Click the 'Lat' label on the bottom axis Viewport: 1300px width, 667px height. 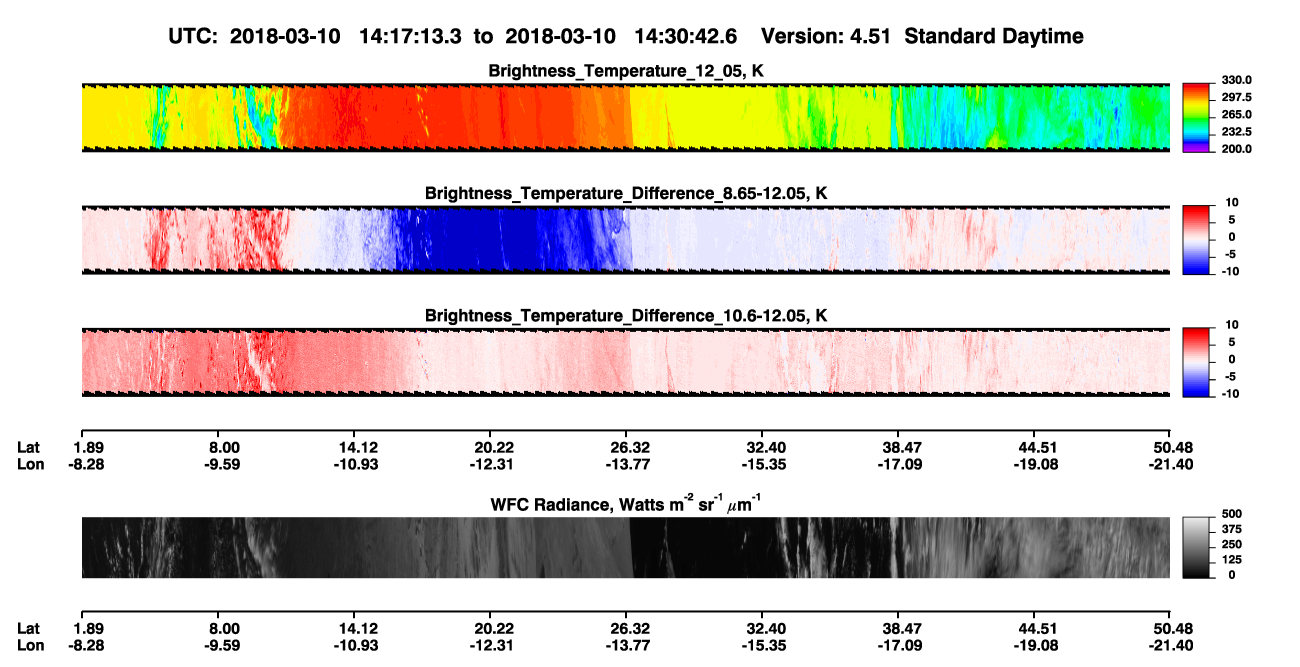coord(28,628)
